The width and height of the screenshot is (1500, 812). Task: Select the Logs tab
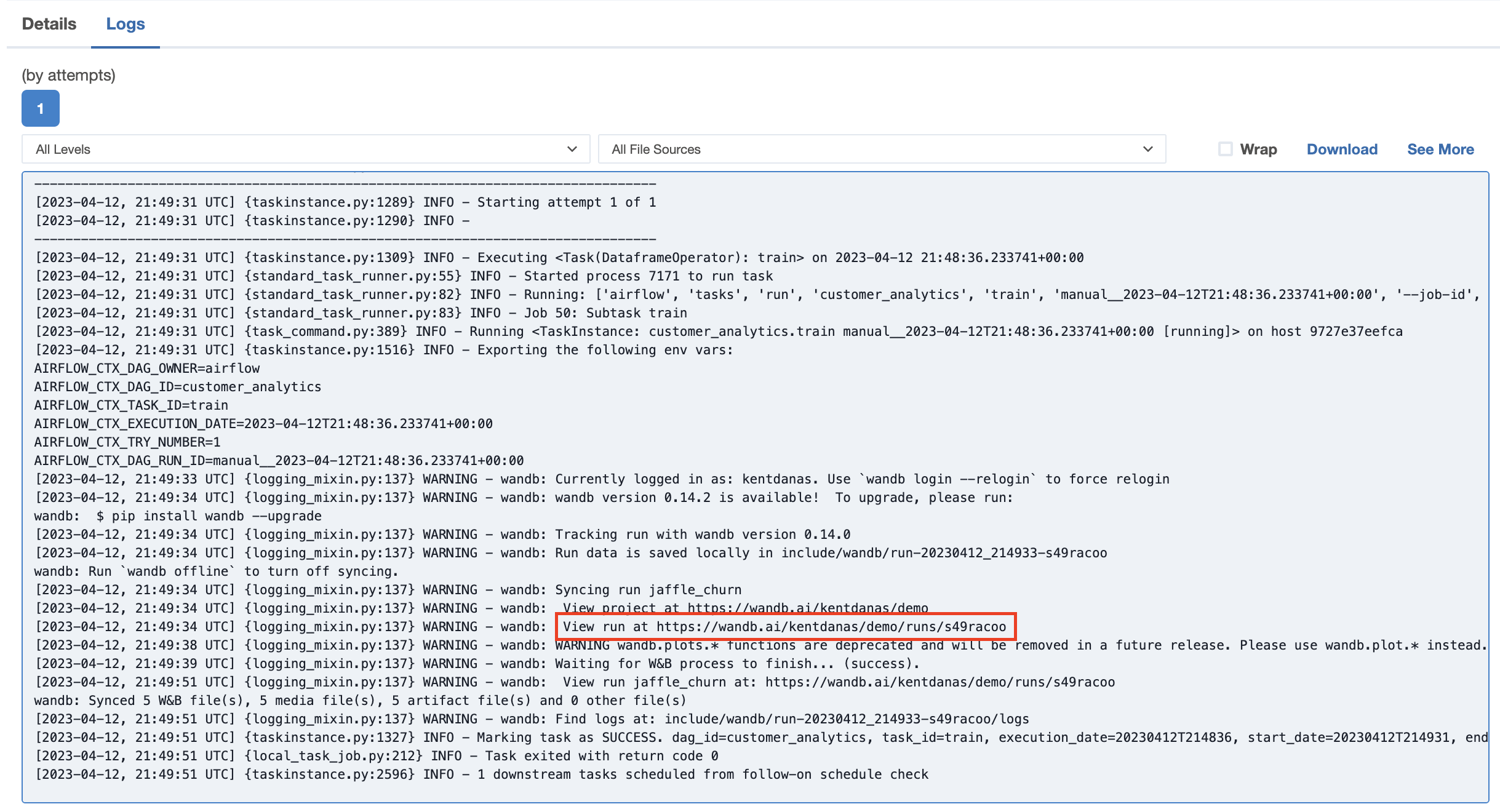(126, 23)
